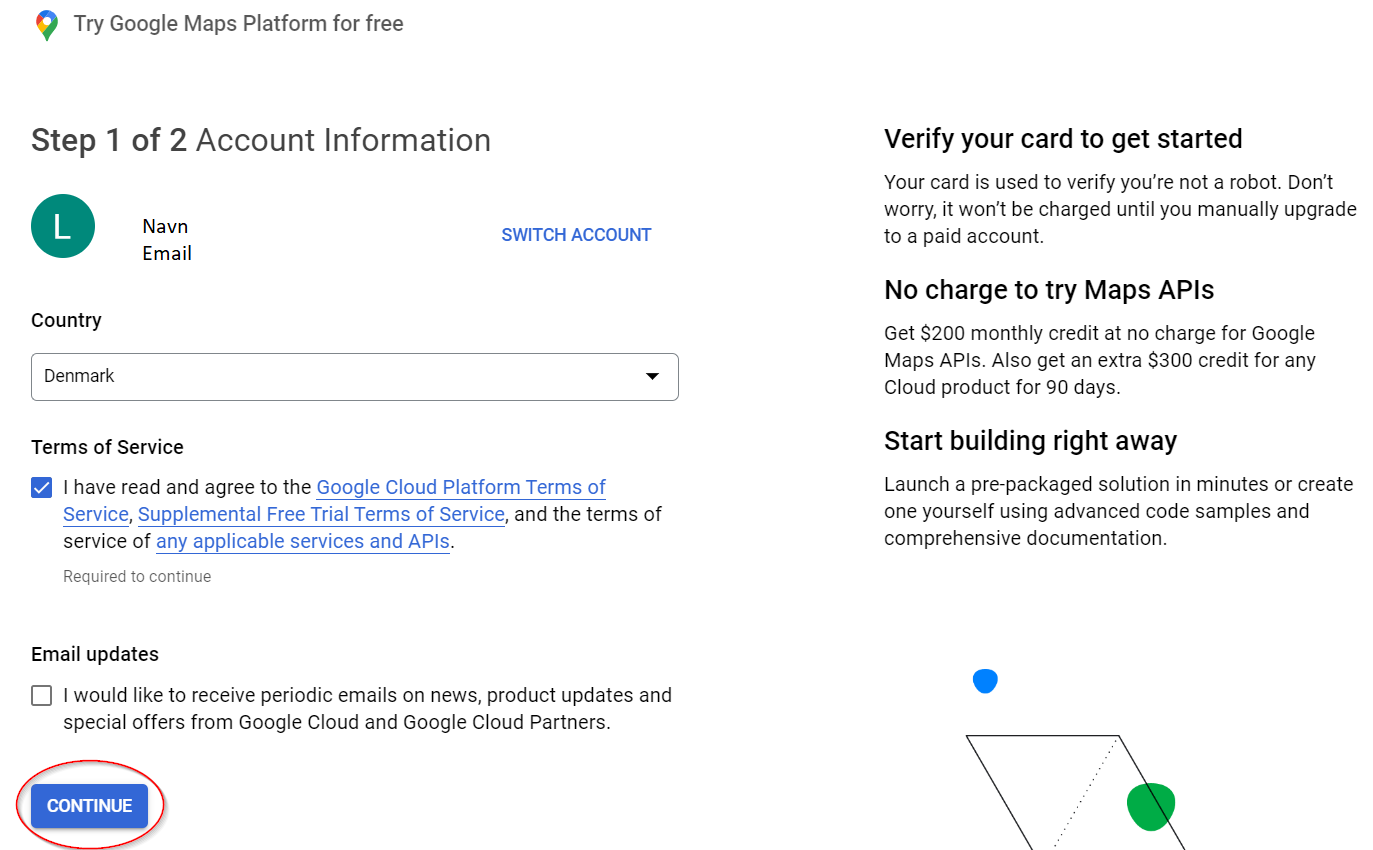Open 'any applicable services and APIs' link
This screenshot has height=850, width=1373.
pyautogui.click(x=303, y=542)
